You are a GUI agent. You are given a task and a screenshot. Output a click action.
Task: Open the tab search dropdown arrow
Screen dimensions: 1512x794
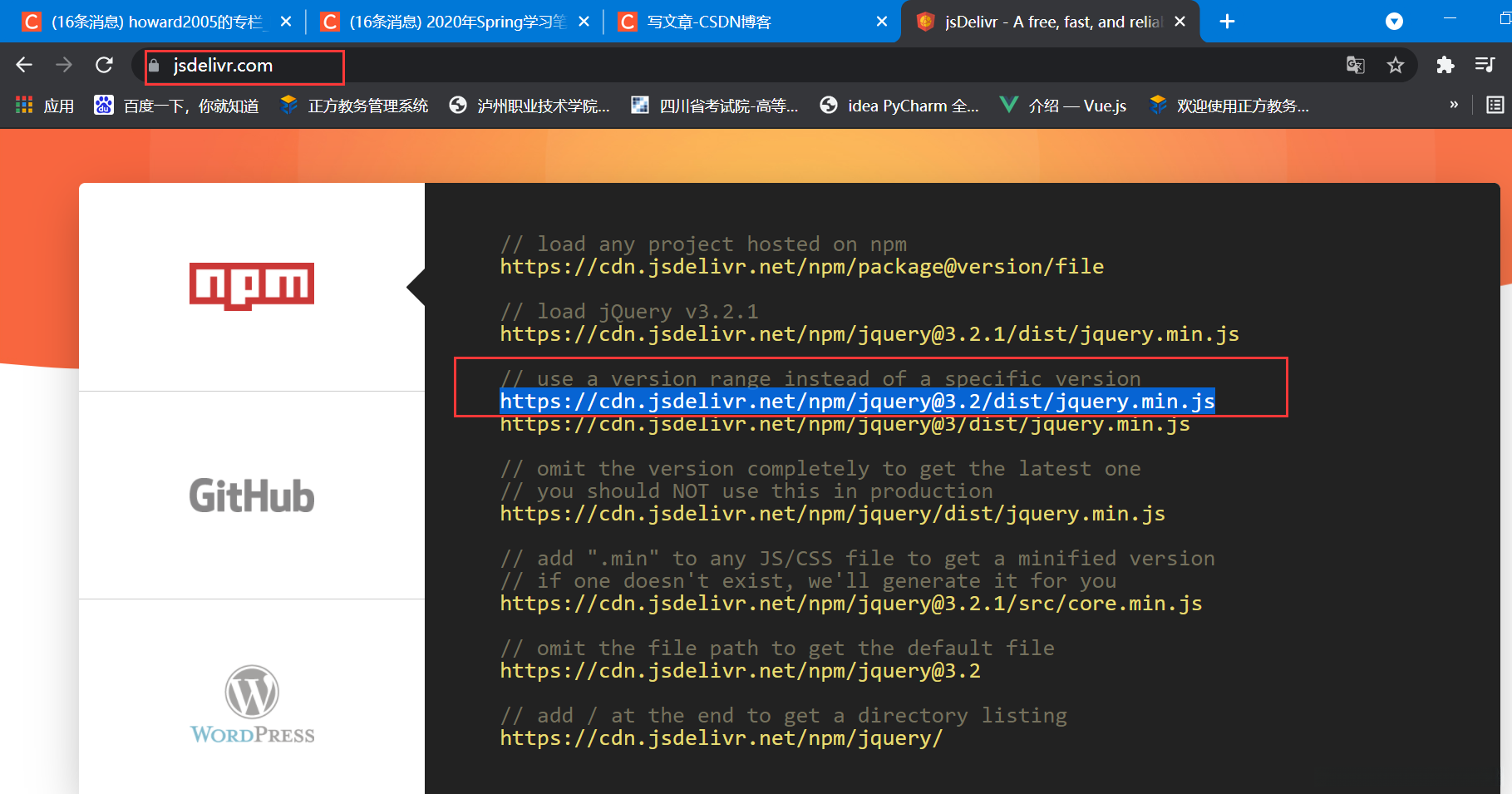click(x=1395, y=22)
